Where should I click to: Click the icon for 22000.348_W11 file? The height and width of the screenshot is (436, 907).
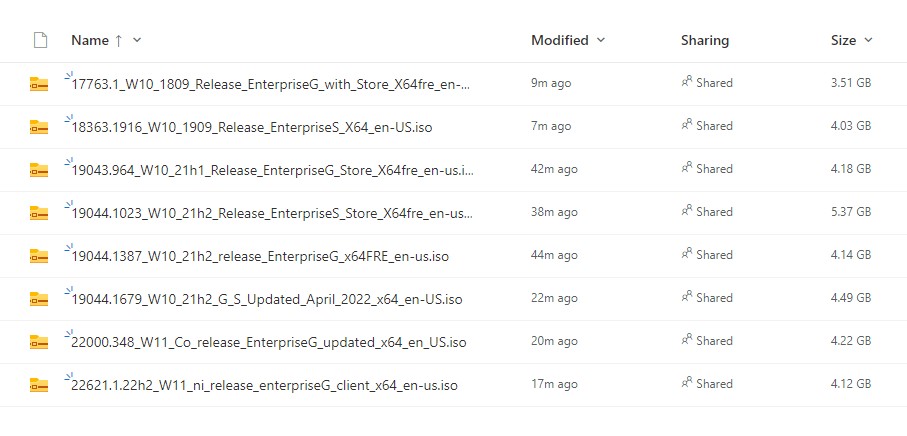tap(39, 342)
